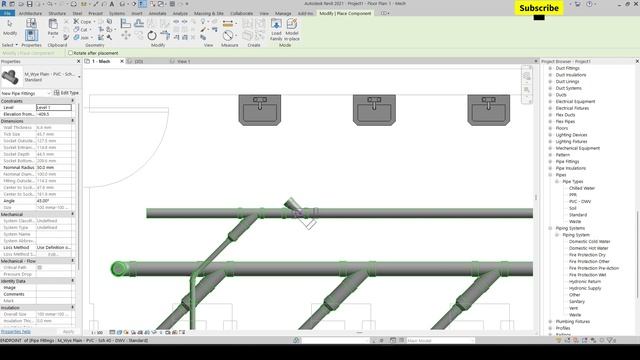Click the Edit Type button
Screen dimensions: 640x360
[x=66, y=93]
